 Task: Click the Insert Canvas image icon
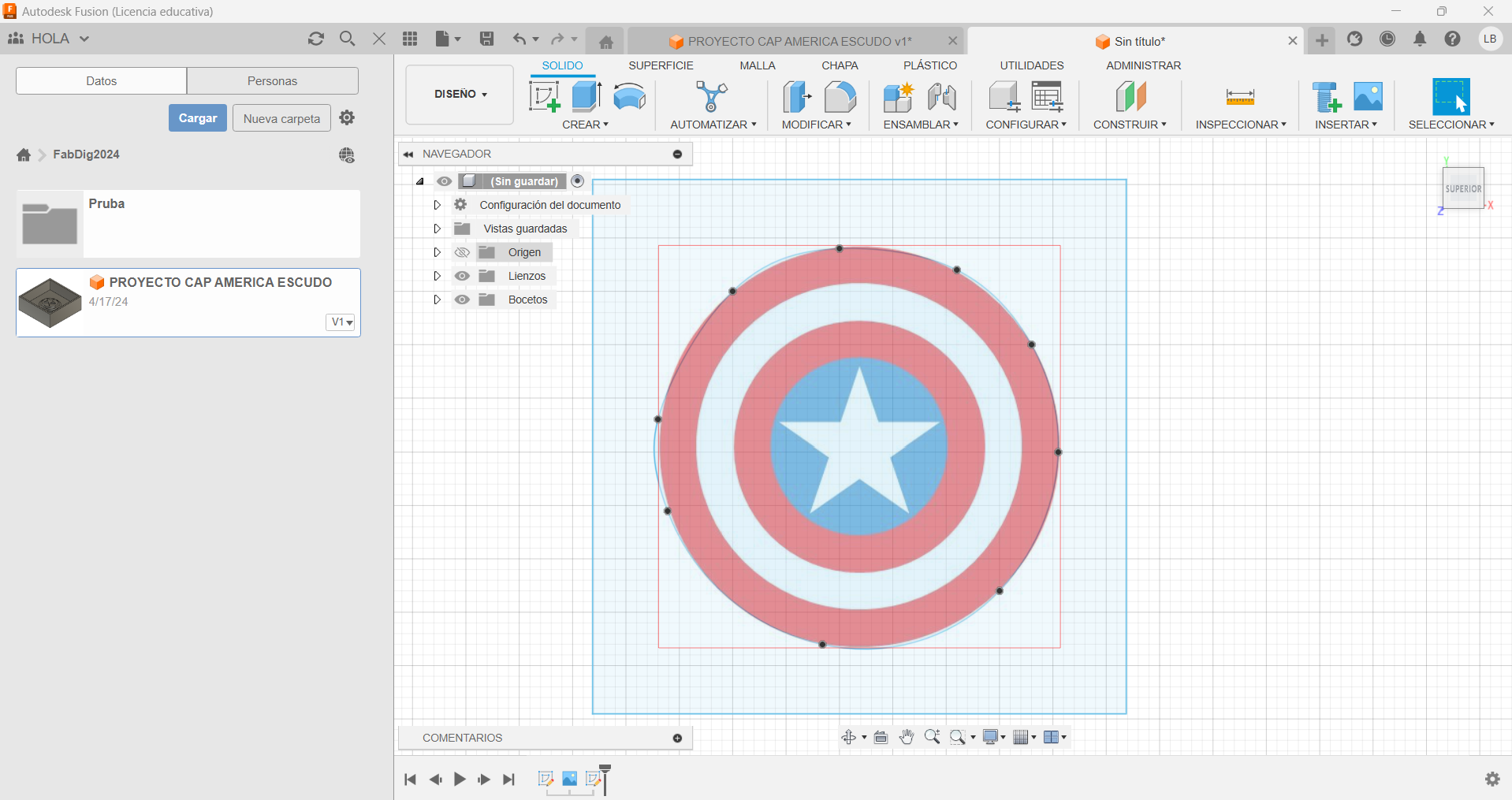tap(1368, 96)
